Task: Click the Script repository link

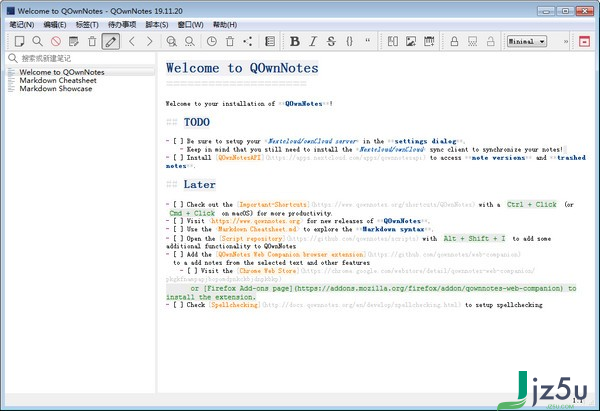Action: [x=251, y=238]
